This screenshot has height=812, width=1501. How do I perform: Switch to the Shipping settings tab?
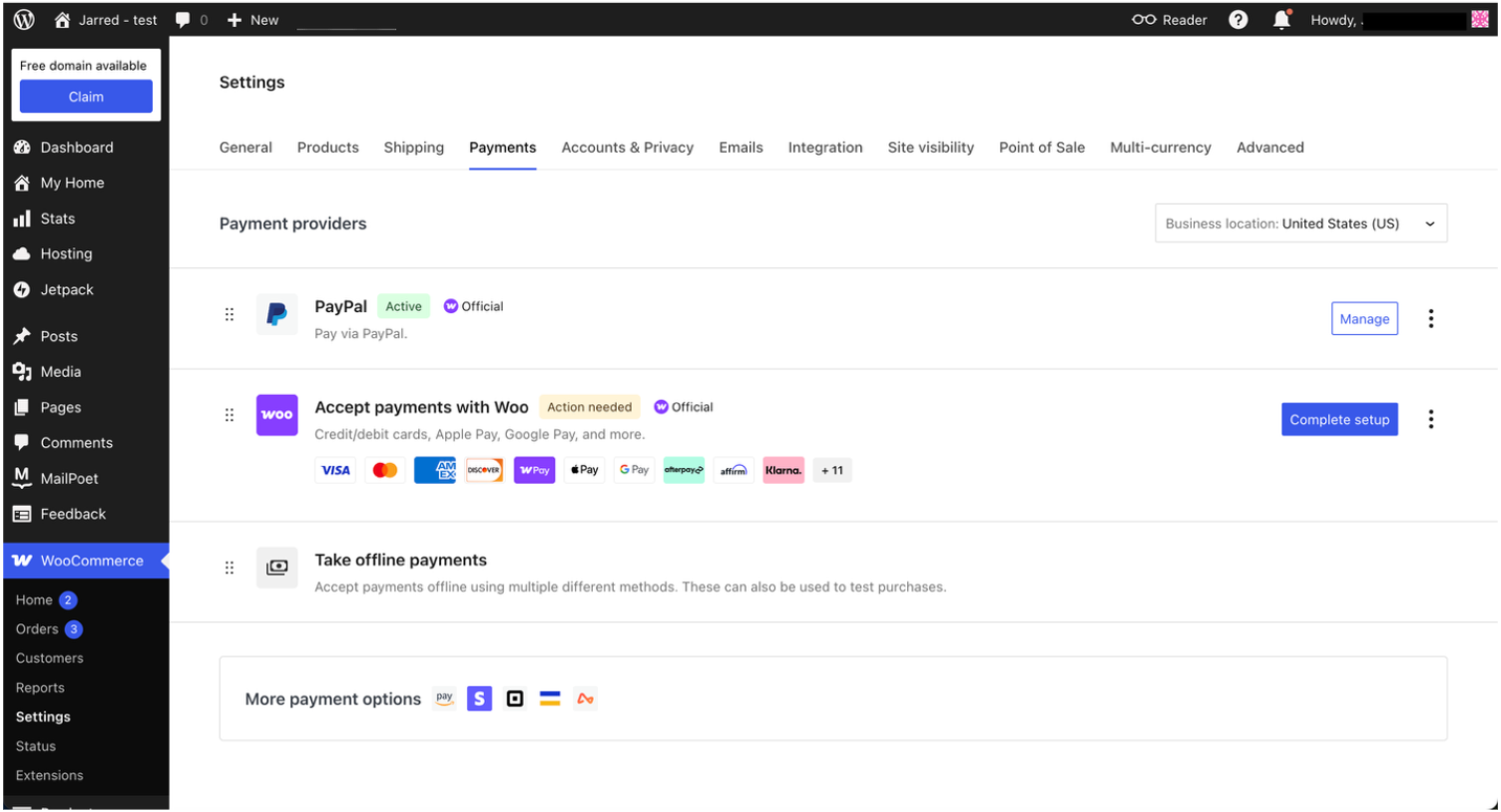pos(413,148)
